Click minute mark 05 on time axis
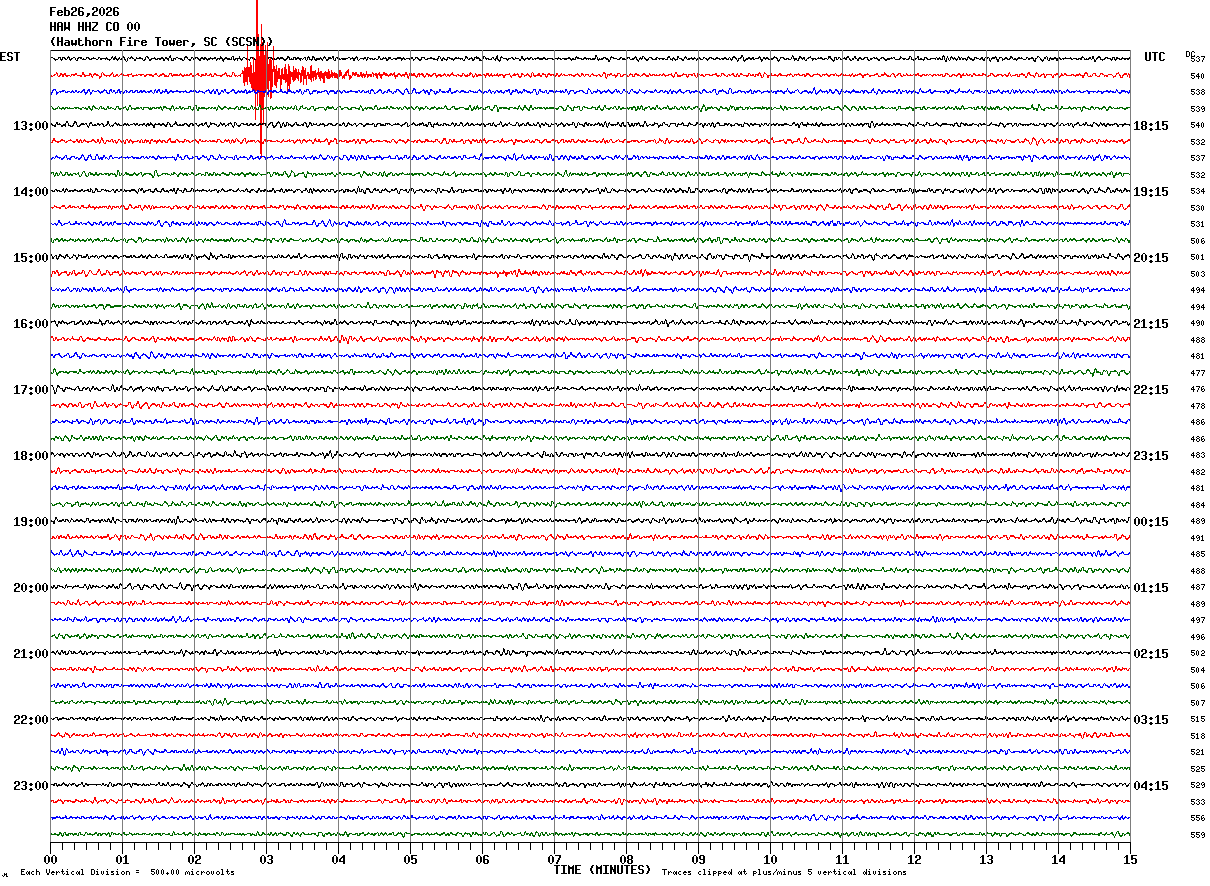The image size is (1210, 886). (411, 859)
